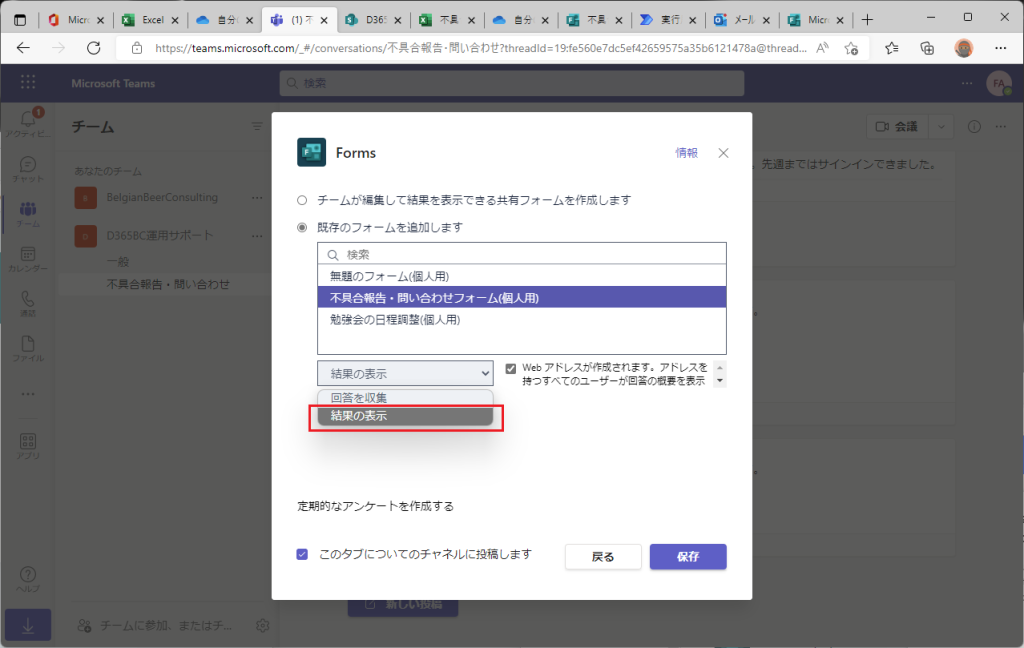The width and height of the screenshot is (1024, 648).
Task: Start a meeting with 会議 button
Action: point(897,126)
